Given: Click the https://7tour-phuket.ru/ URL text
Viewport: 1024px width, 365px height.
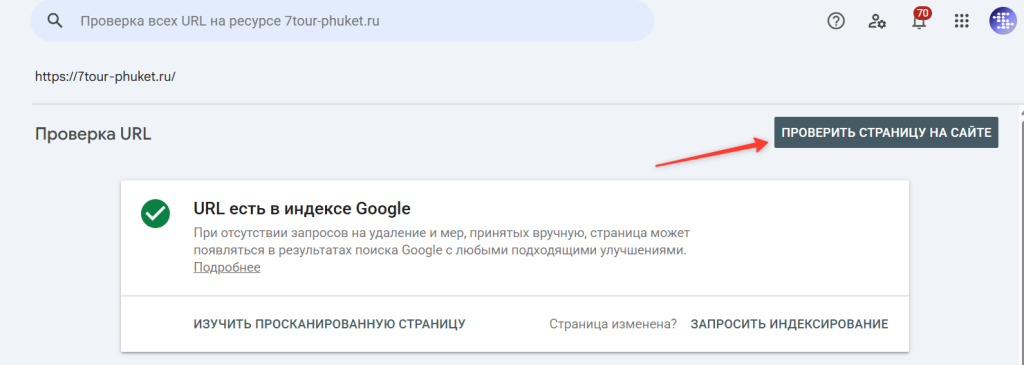Looking at the screenshot, I should click(105, 76).
